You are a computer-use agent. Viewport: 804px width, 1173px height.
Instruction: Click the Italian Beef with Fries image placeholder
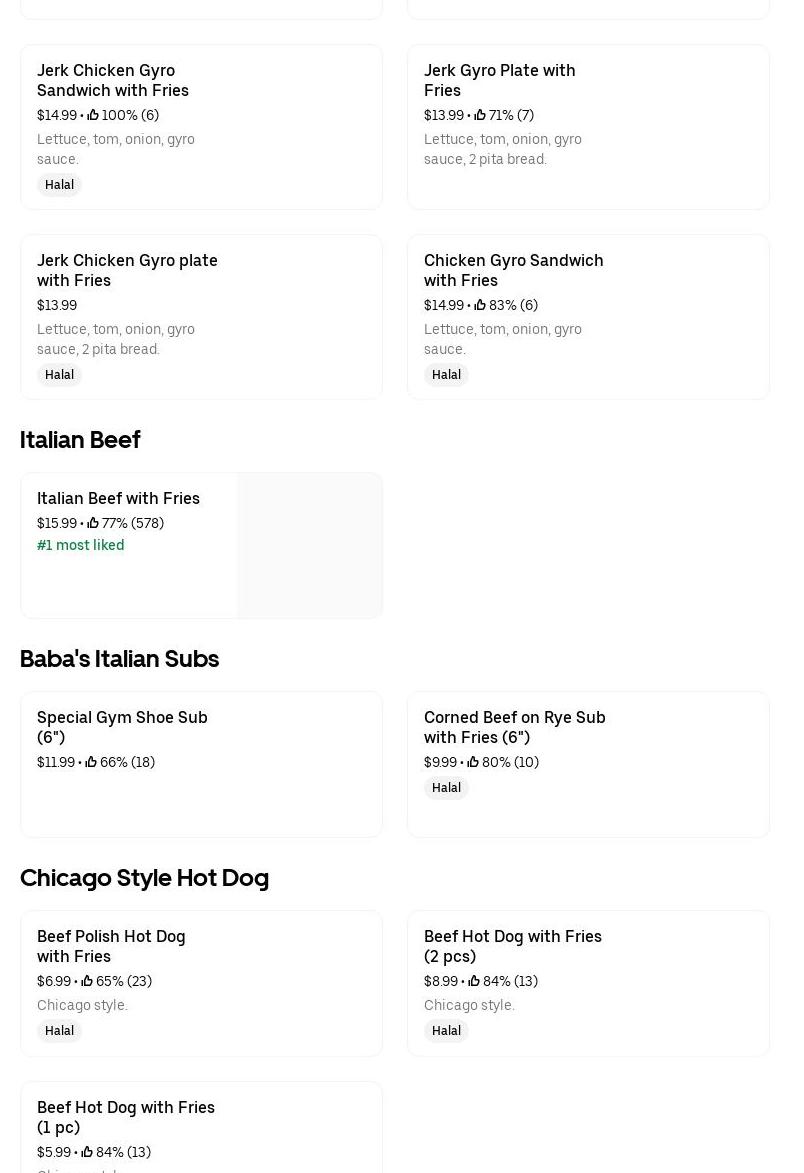click(x=309, y=545)
